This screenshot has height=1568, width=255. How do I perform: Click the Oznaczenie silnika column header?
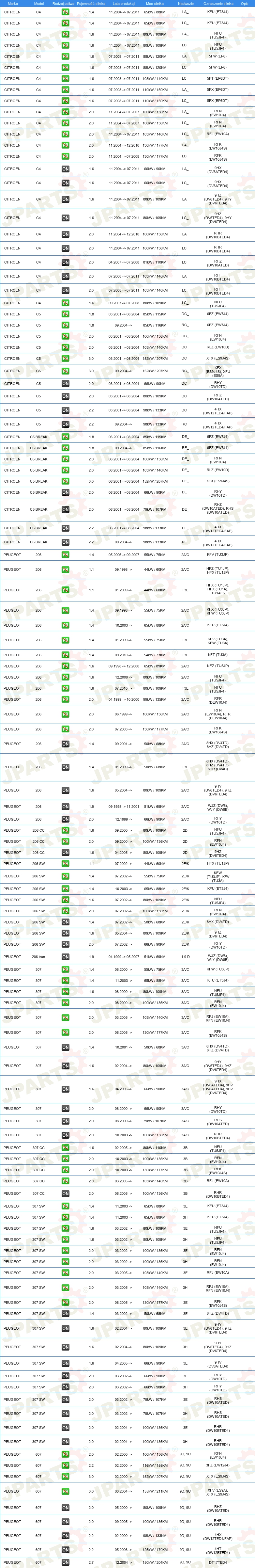[218, 3]
